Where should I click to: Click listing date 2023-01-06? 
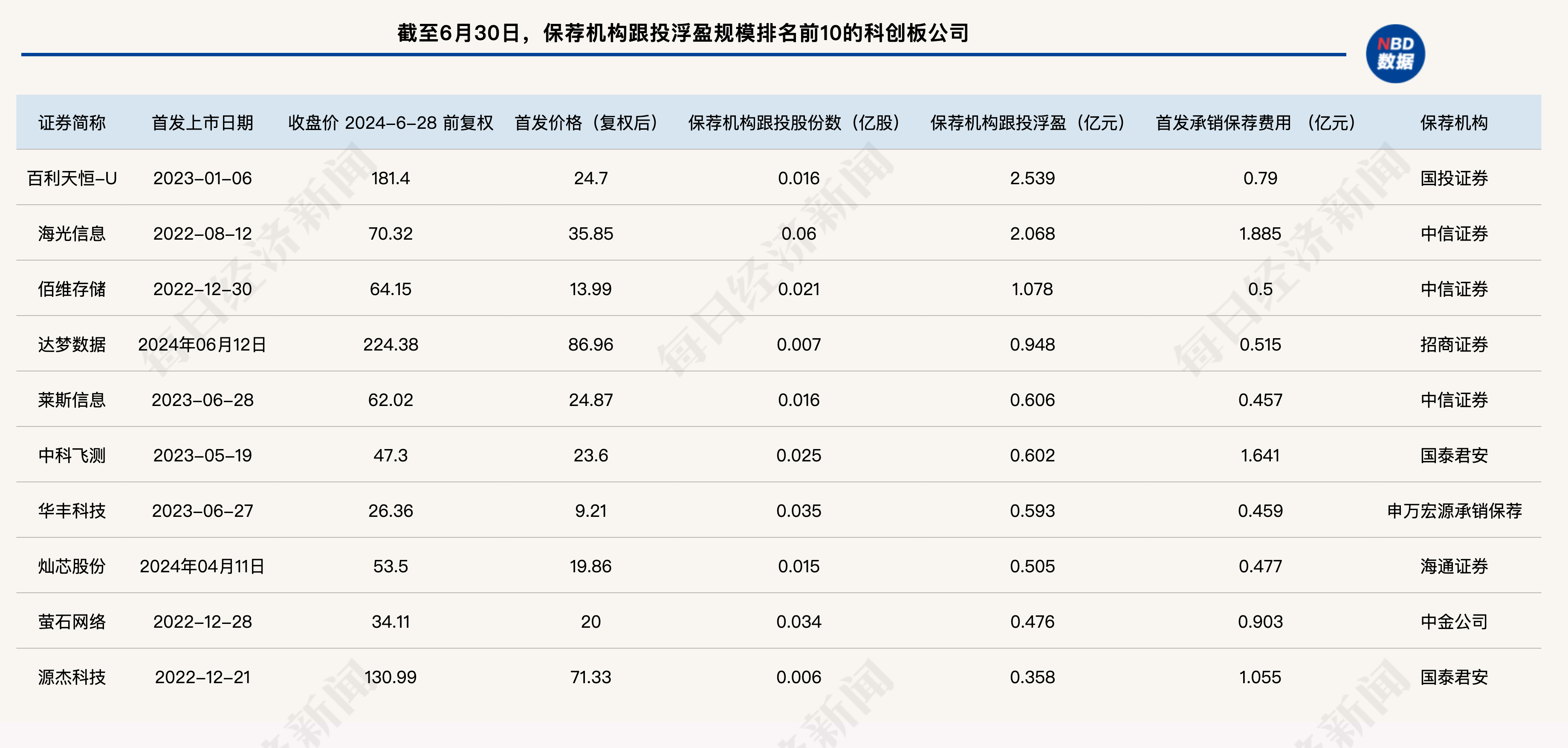pyautogui.click(x=202, y=179)
